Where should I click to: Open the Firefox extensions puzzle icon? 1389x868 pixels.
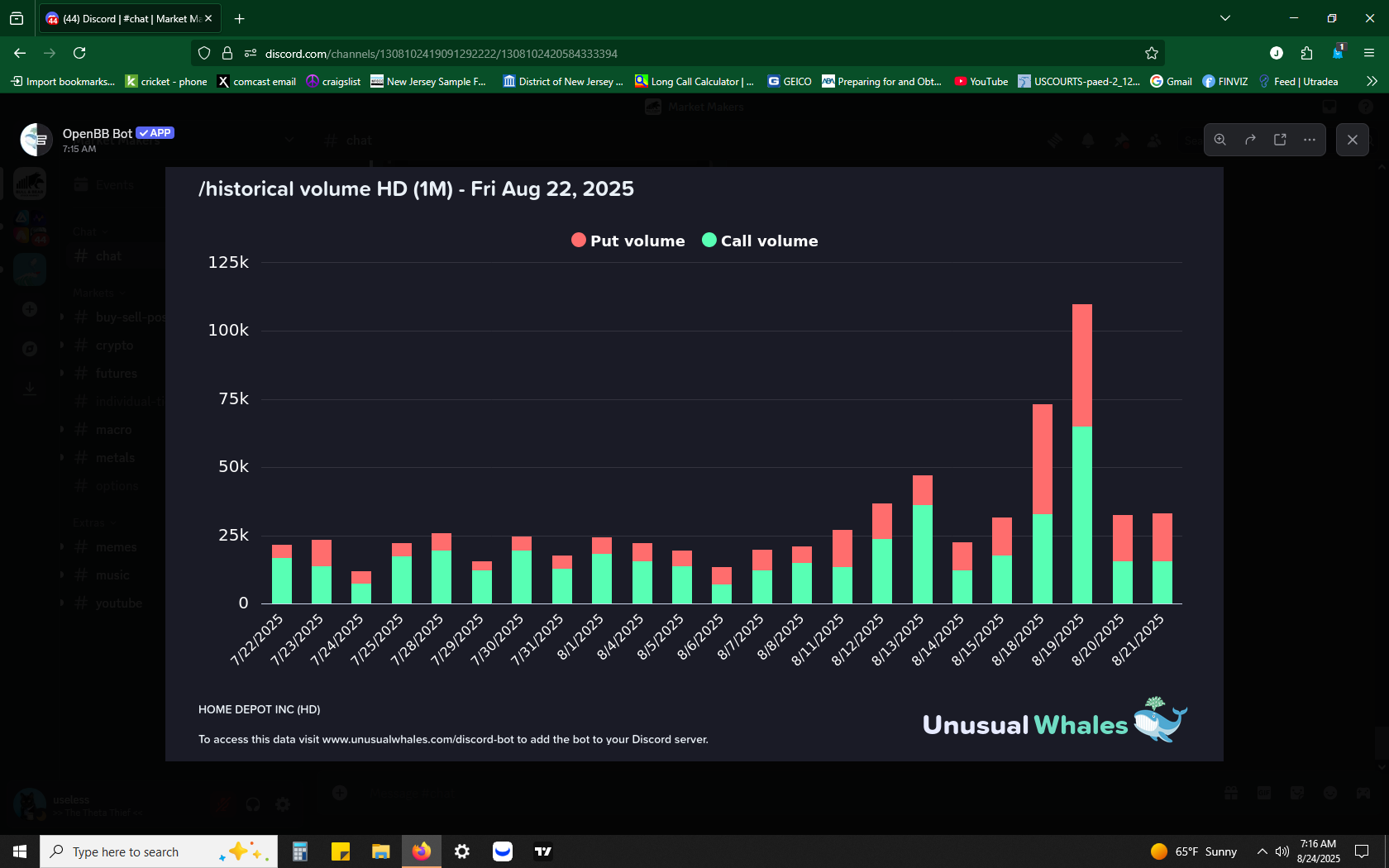click(x=1306, y=53)
